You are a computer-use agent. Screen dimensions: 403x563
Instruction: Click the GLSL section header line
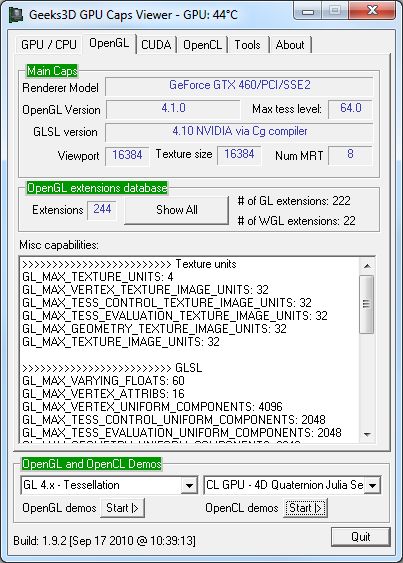coord(112,368)
